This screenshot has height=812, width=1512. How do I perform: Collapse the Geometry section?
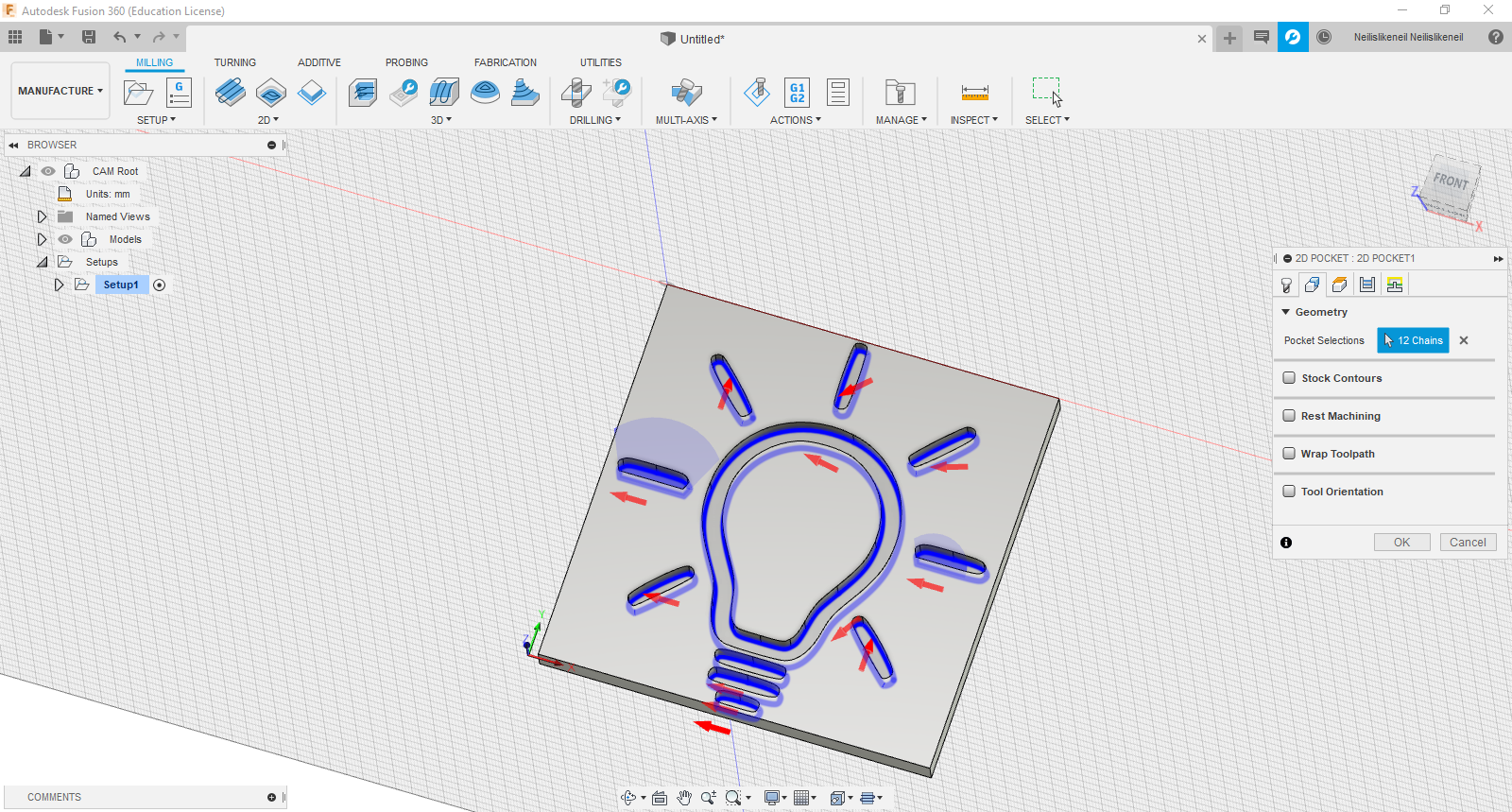pyautogui.click(x=1286, y=312)
